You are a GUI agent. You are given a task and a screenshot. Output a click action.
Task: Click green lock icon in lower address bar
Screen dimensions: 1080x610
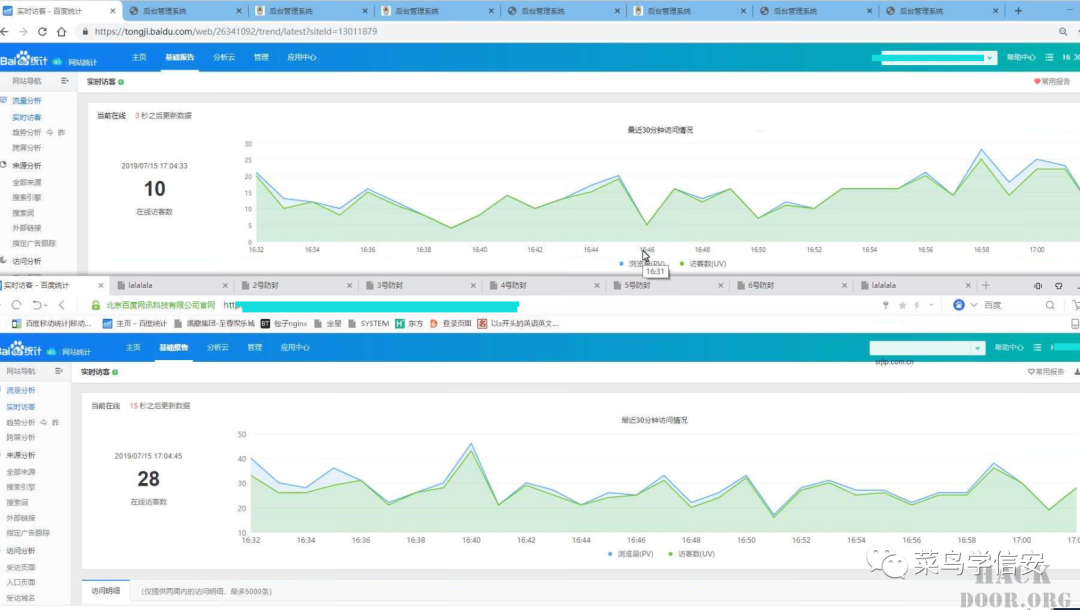(x=96, y=305)
